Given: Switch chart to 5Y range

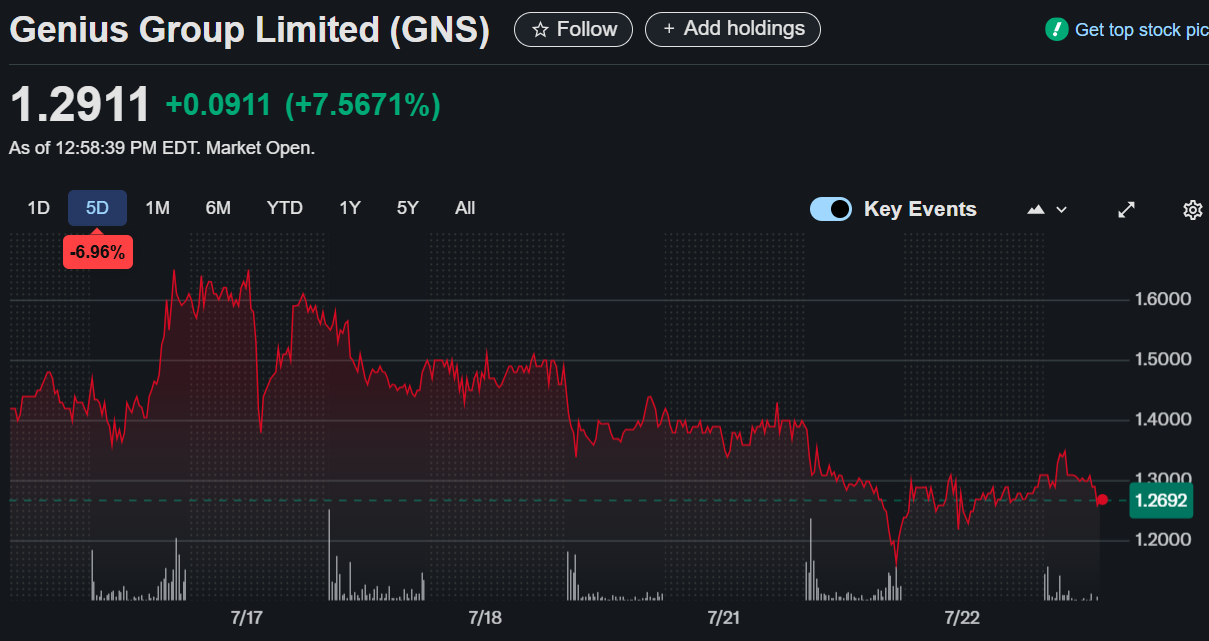Looking at the screenshot, I should [x=408, y=208].
